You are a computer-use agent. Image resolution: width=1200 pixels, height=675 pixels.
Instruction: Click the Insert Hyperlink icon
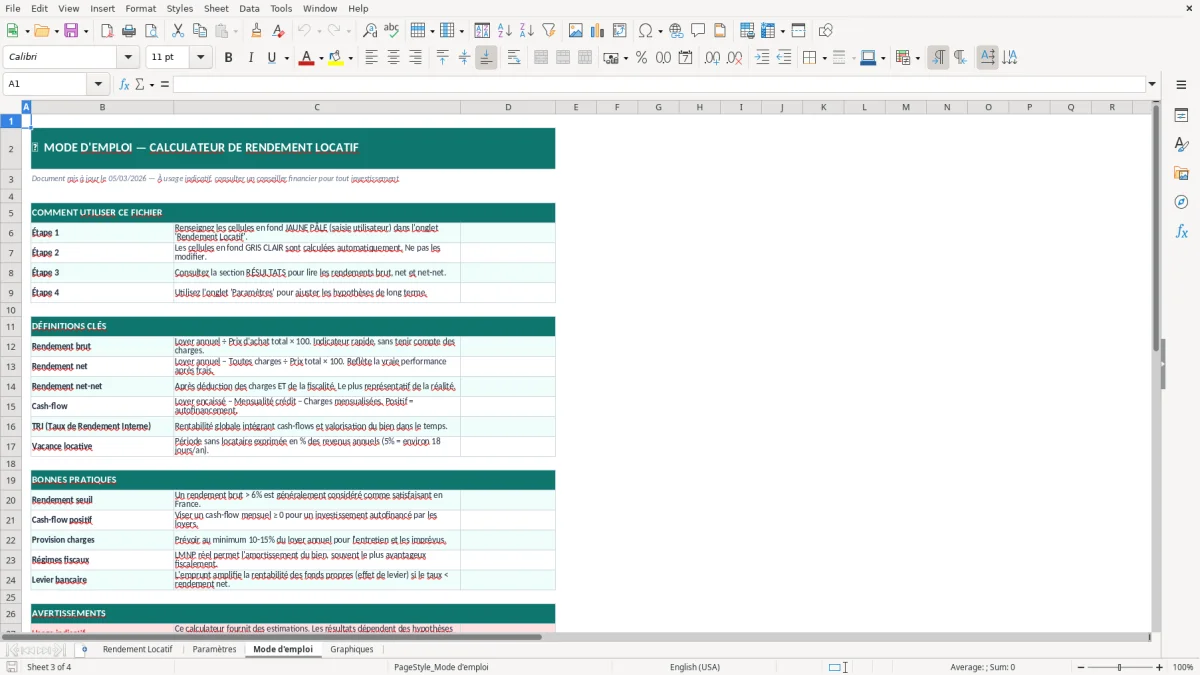676,31
